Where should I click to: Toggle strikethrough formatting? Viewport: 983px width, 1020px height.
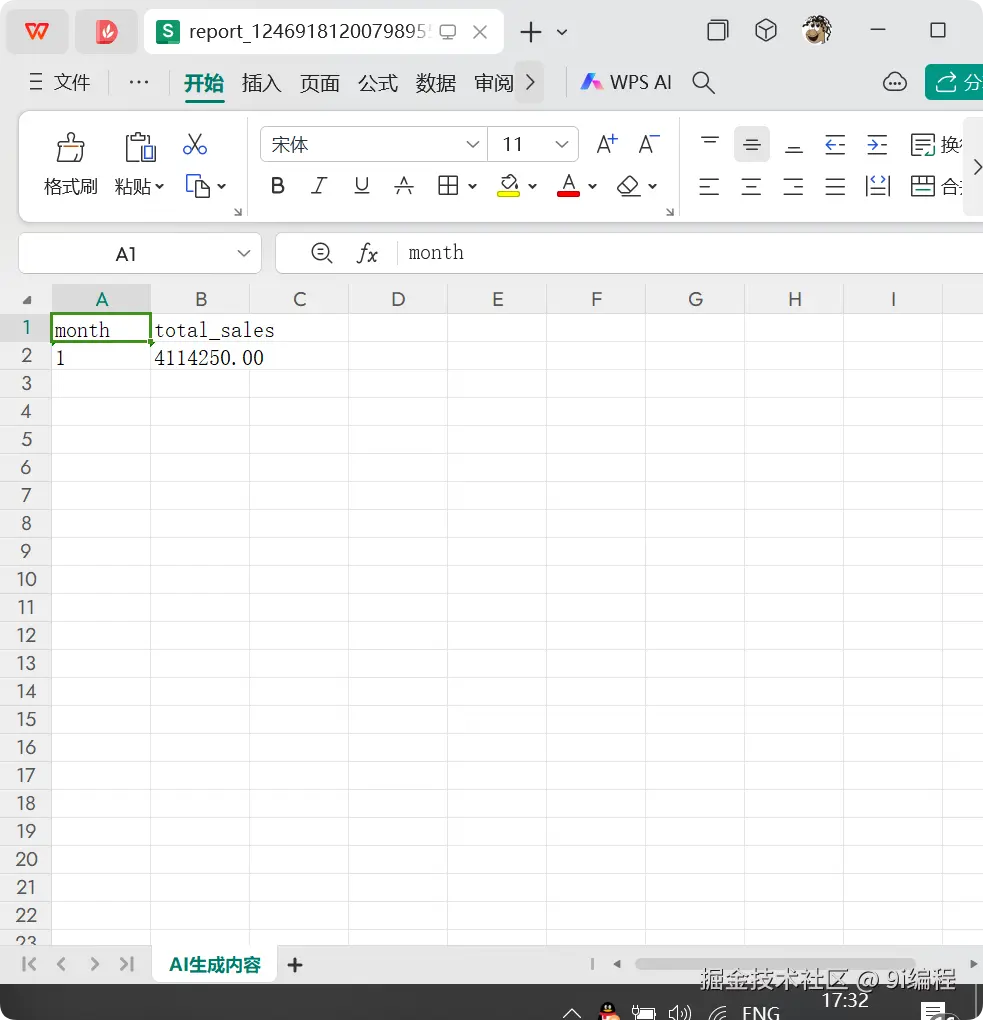pyautogui.click(x=404, y=186)
